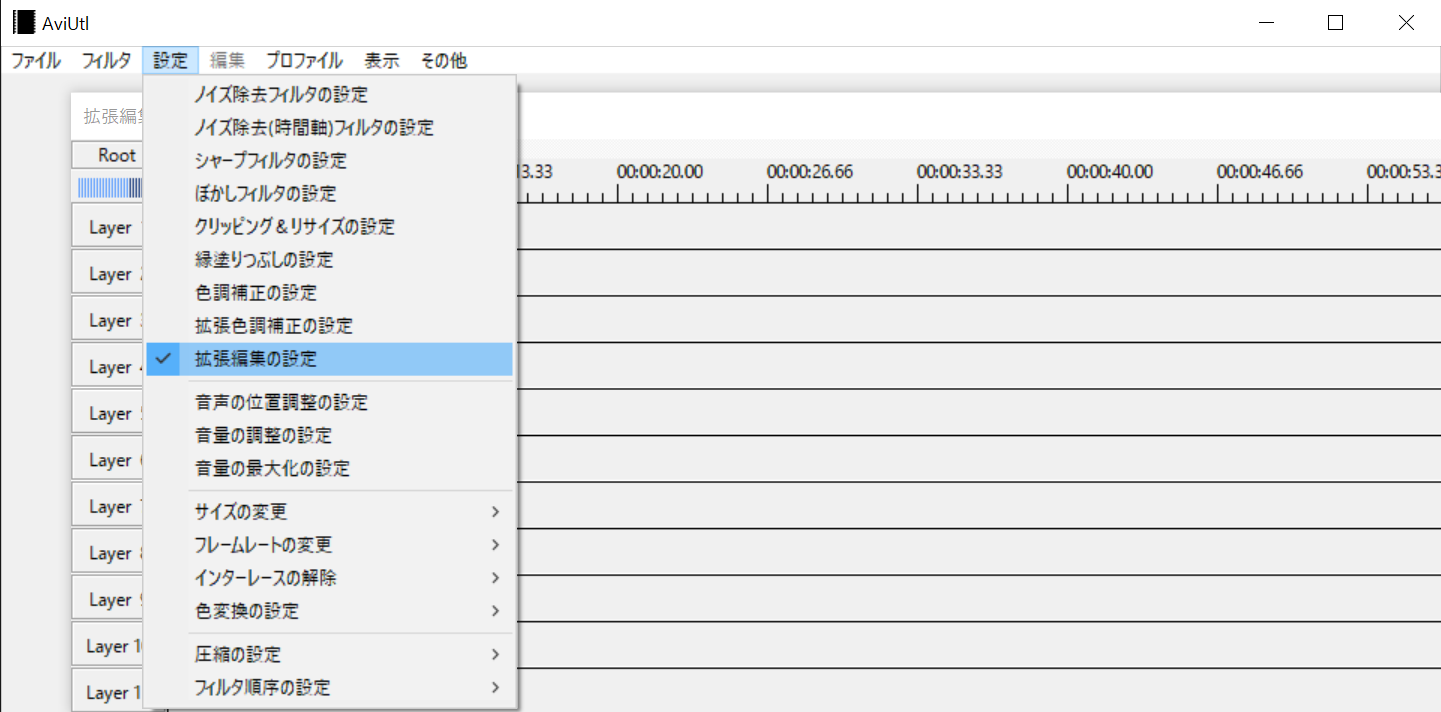Viewport: 1441px width, 712px height.
Task: Expand the インターレースの解除 submenu
Action: [x=329, y=578]
